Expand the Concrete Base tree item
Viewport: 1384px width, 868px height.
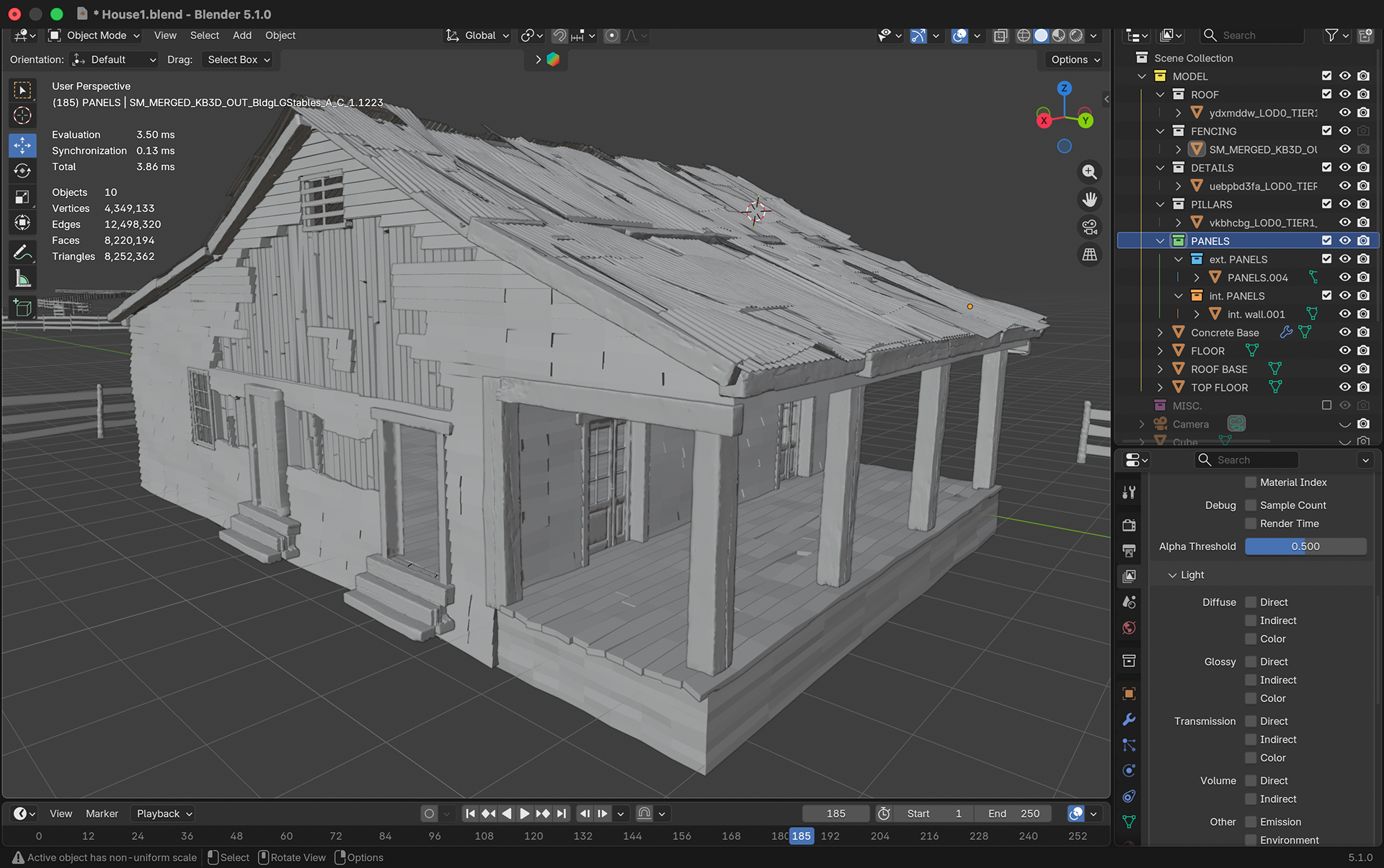click(1159, 332)
